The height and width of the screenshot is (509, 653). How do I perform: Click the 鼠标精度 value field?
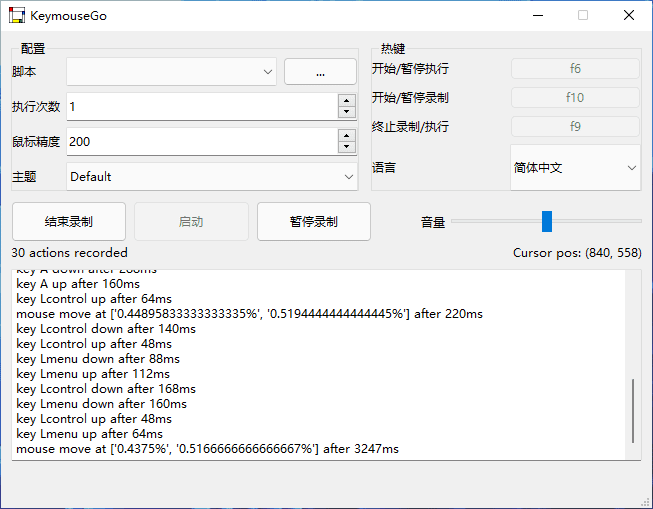click(200, 142)
